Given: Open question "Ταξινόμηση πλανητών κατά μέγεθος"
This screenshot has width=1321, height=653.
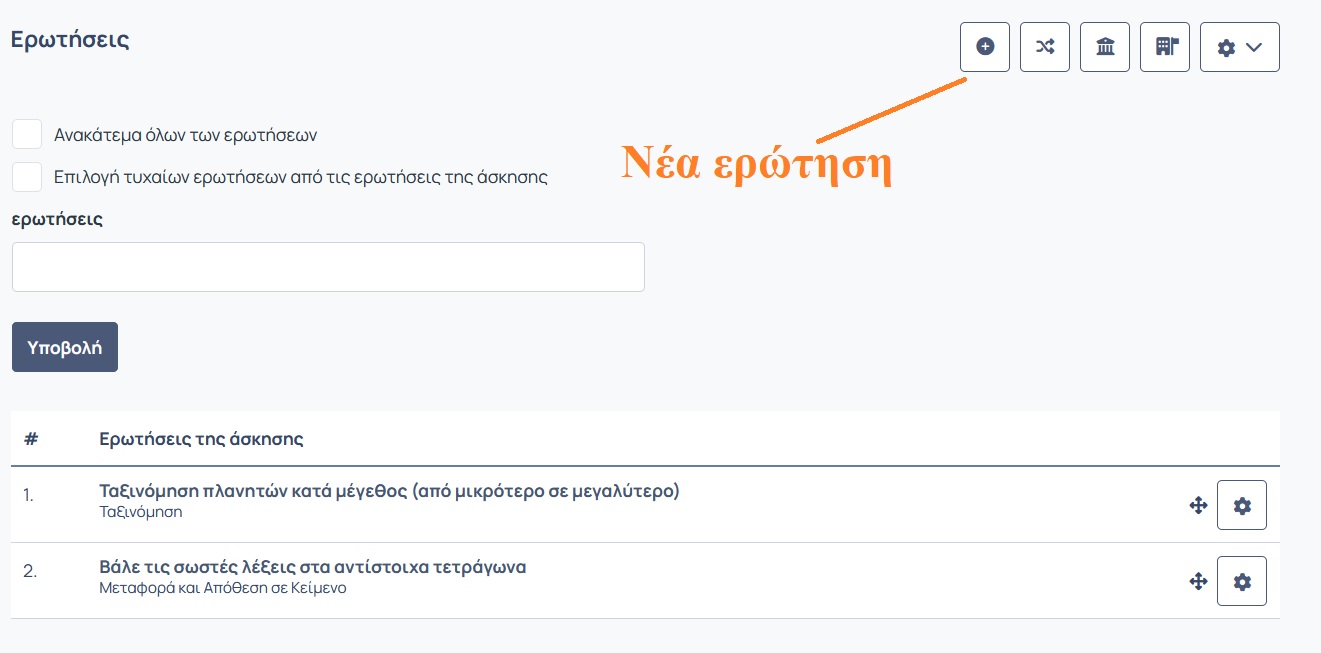Looking at the screenshot, I should (389, 491).
